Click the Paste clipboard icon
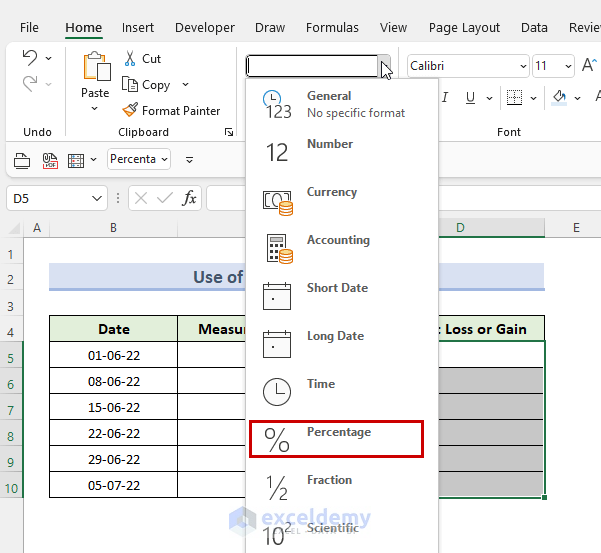Screen dimensions: 601x553 pyautogui.click(x=96, y=66)
